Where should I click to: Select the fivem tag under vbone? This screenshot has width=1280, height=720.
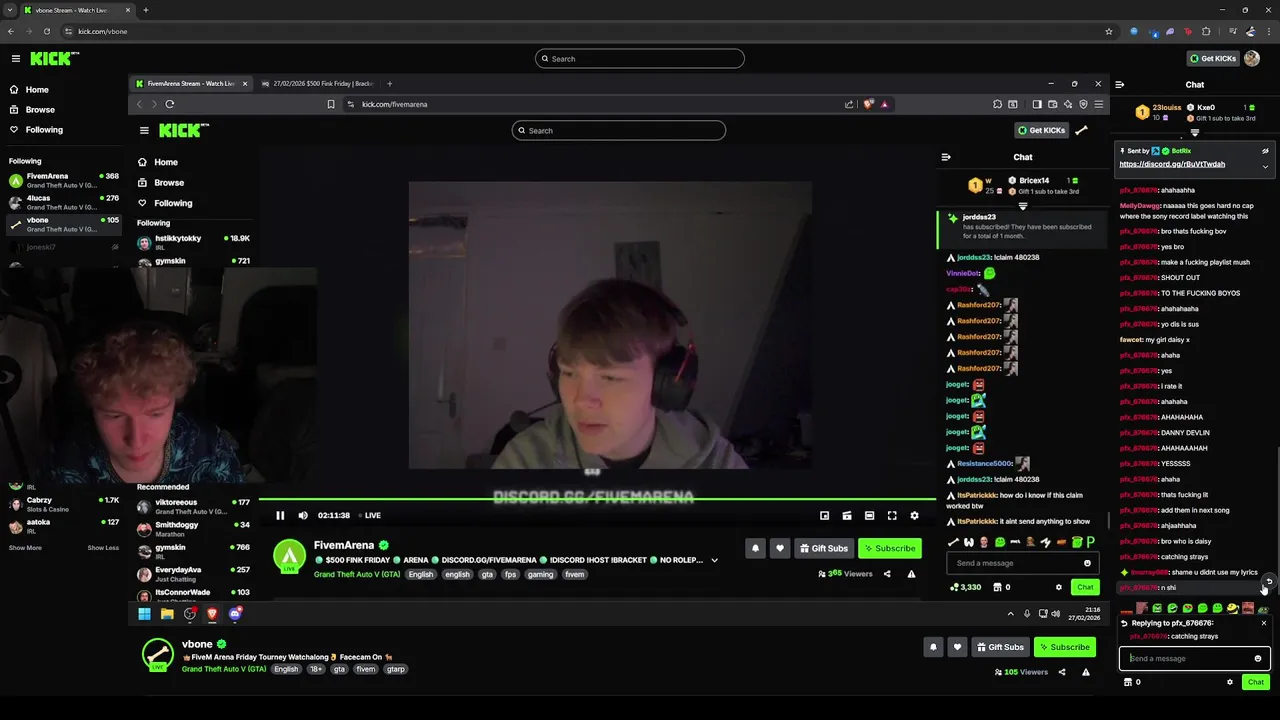[366, 669]
